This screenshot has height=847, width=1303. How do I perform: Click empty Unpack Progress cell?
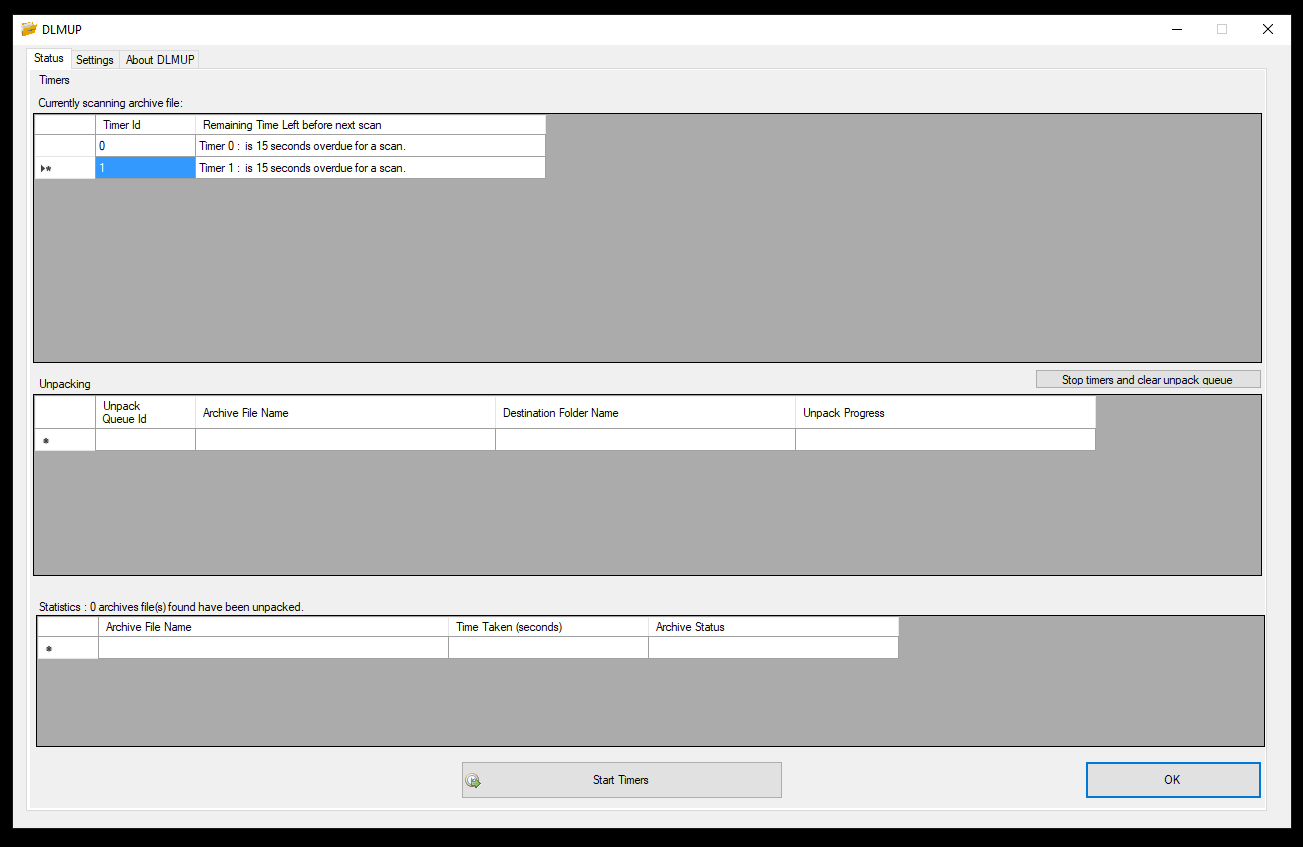(x=945, y=440)
